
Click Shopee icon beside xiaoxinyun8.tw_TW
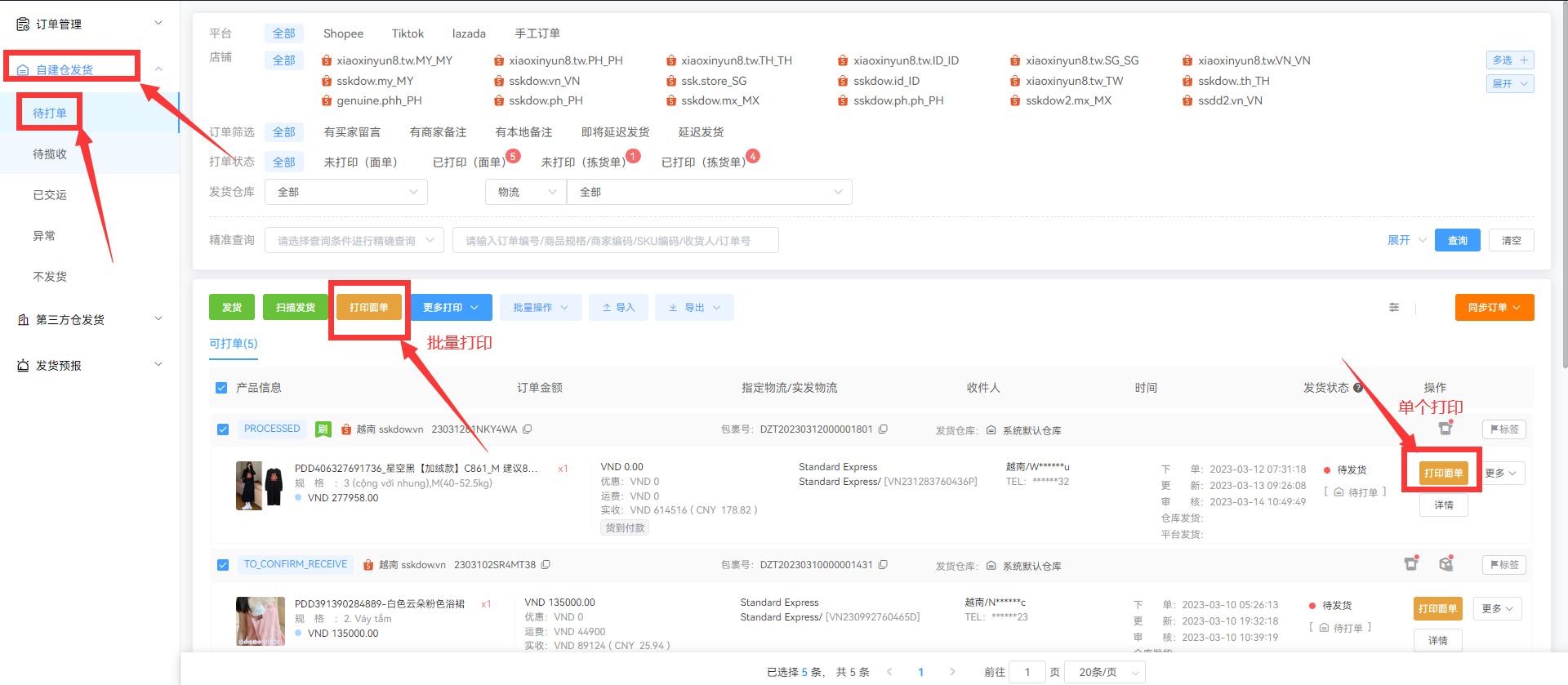(1016, 81)
